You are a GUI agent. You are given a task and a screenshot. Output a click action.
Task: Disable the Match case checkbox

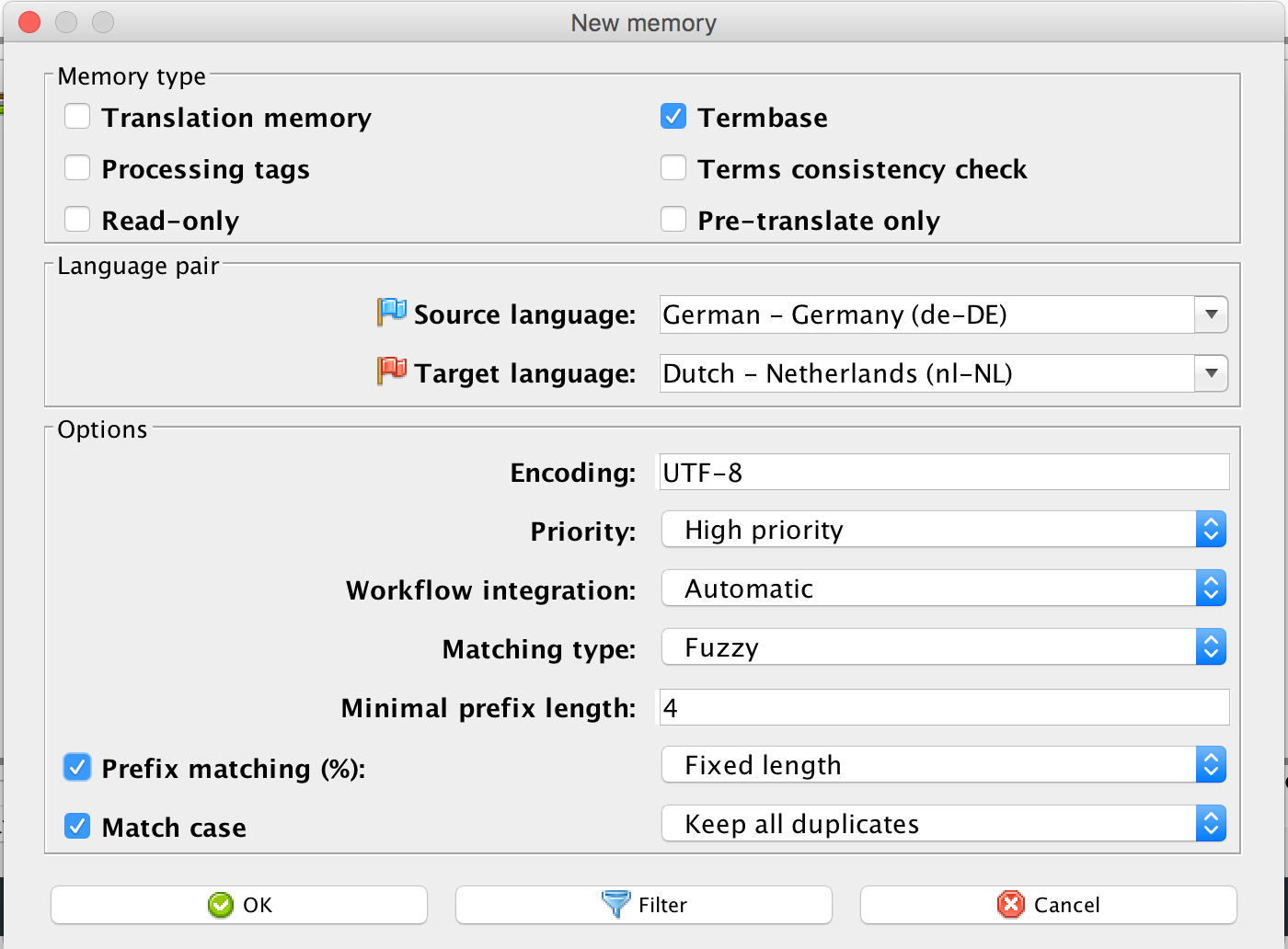point(77,827)
